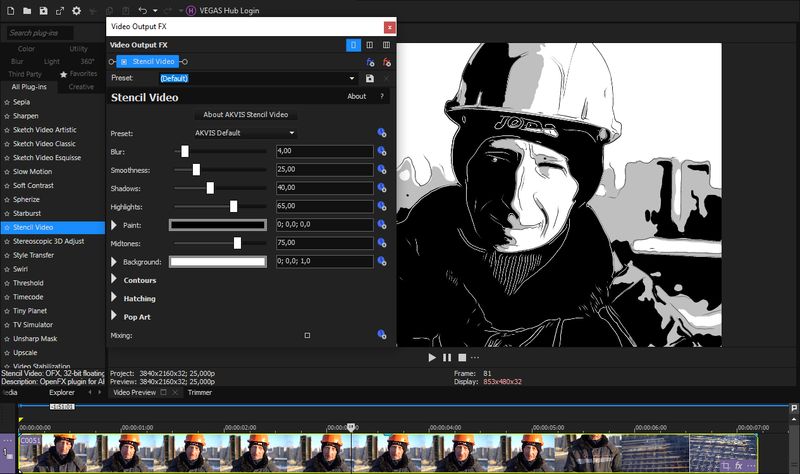Stop the video preview
Viewport: 800px width, 474px height.
[462, 358]
